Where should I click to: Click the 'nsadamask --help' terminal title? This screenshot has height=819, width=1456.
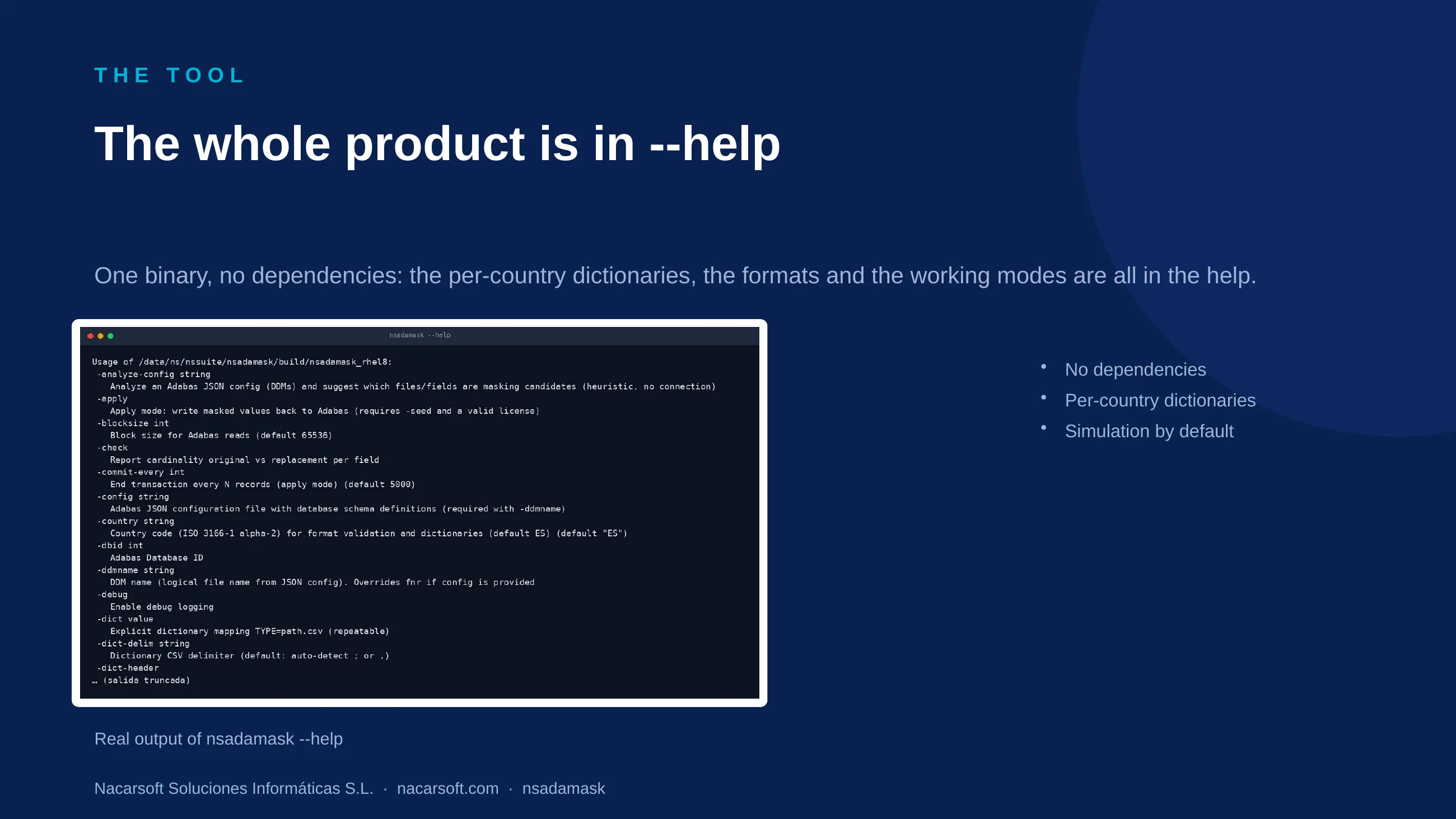(419, 335)
